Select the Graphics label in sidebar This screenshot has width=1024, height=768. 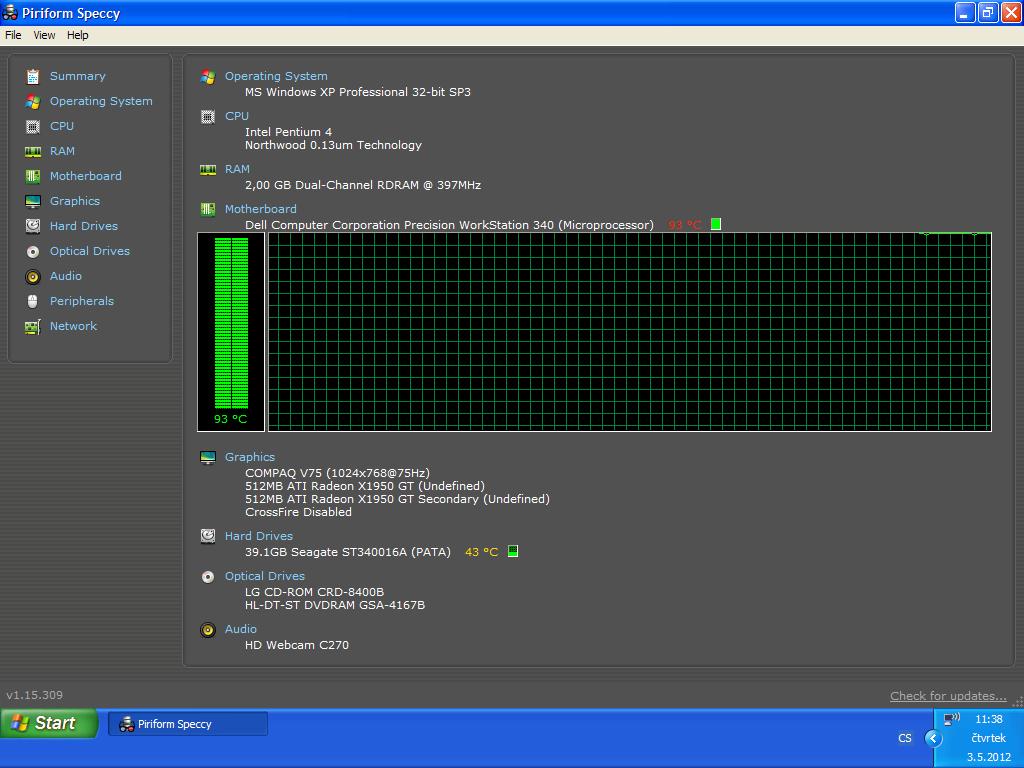click(x=75, y=201)
